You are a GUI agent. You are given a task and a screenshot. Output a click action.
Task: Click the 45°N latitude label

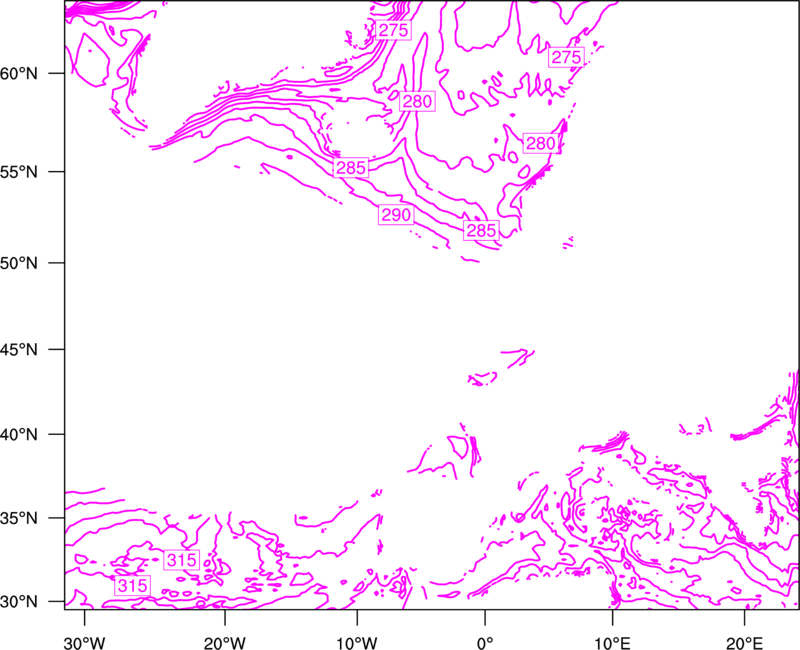(x=19, y=349)
